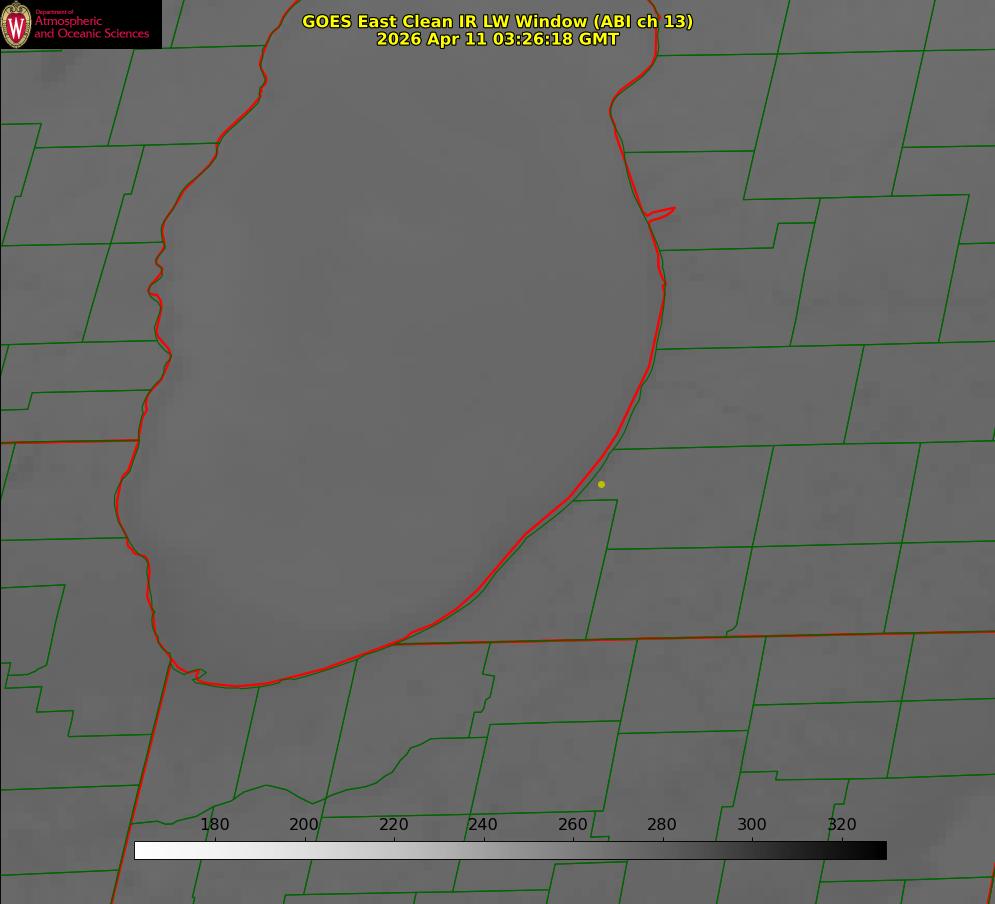Click the mid-gray center of the colorbar
The width and height of the screenshot is (995, 904).
[x=510, y=851]
